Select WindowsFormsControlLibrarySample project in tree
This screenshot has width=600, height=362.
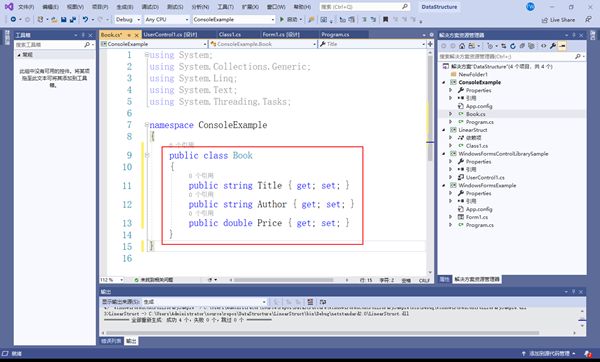pos(503,153)
